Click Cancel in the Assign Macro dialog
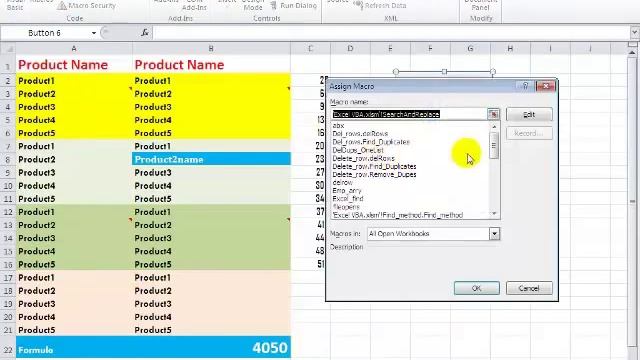Viewport: 640px width, 360px height. point(529,288)
